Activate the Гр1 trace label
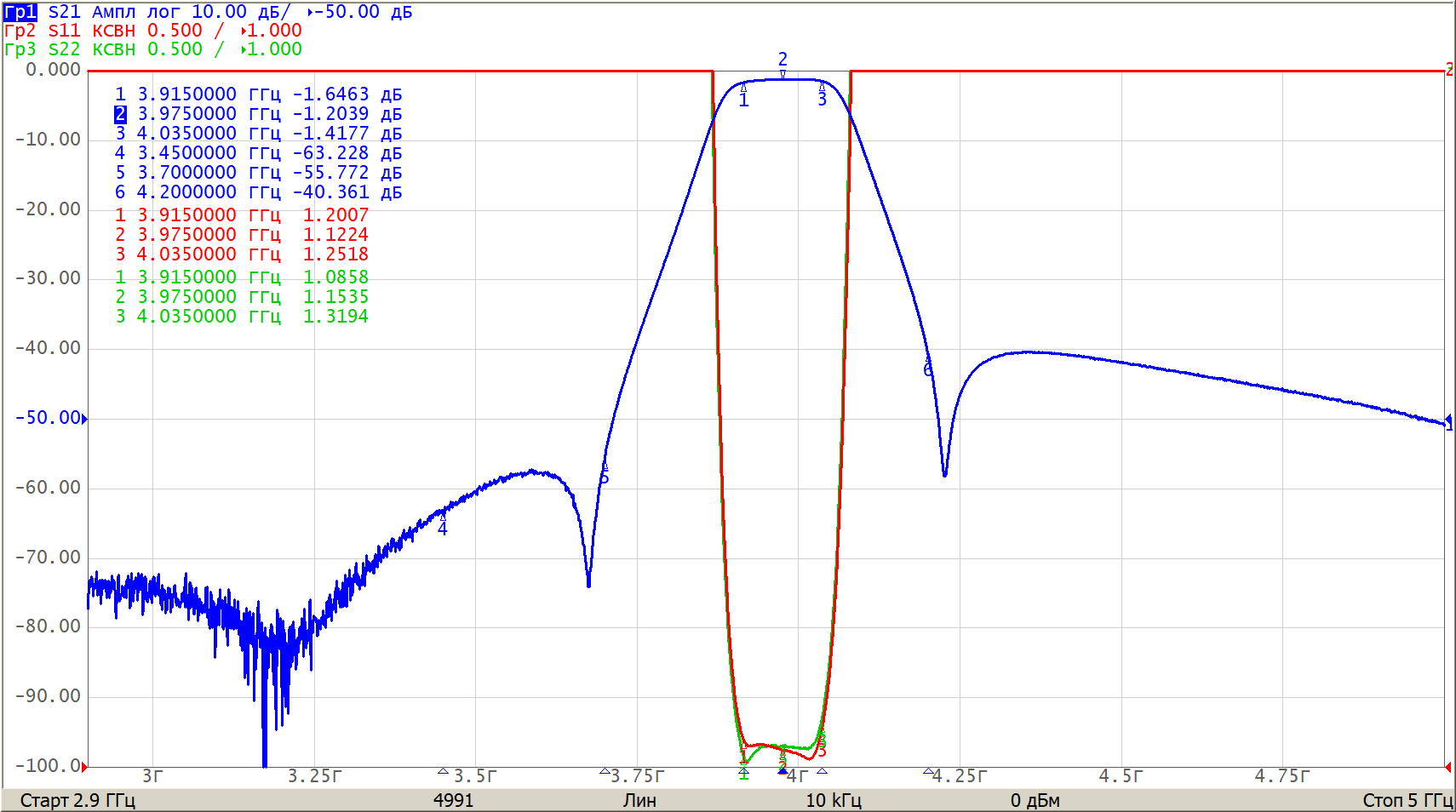The width and height of the screenshot is (1456, 812). coord(20,12)
